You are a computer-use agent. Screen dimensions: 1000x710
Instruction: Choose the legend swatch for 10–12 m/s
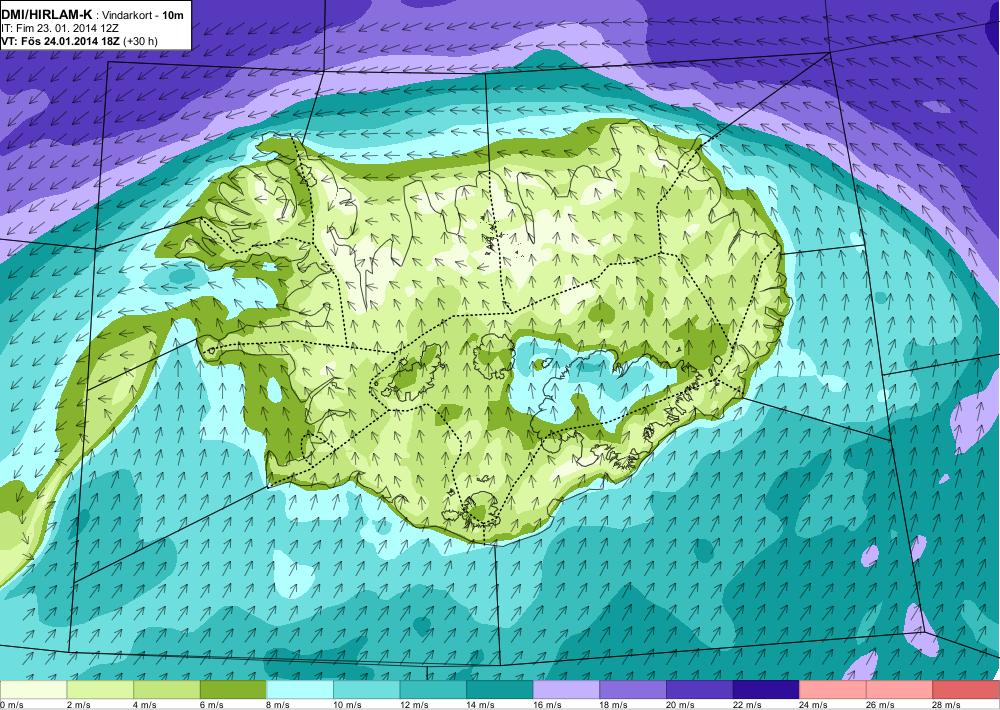pos(366,690)
